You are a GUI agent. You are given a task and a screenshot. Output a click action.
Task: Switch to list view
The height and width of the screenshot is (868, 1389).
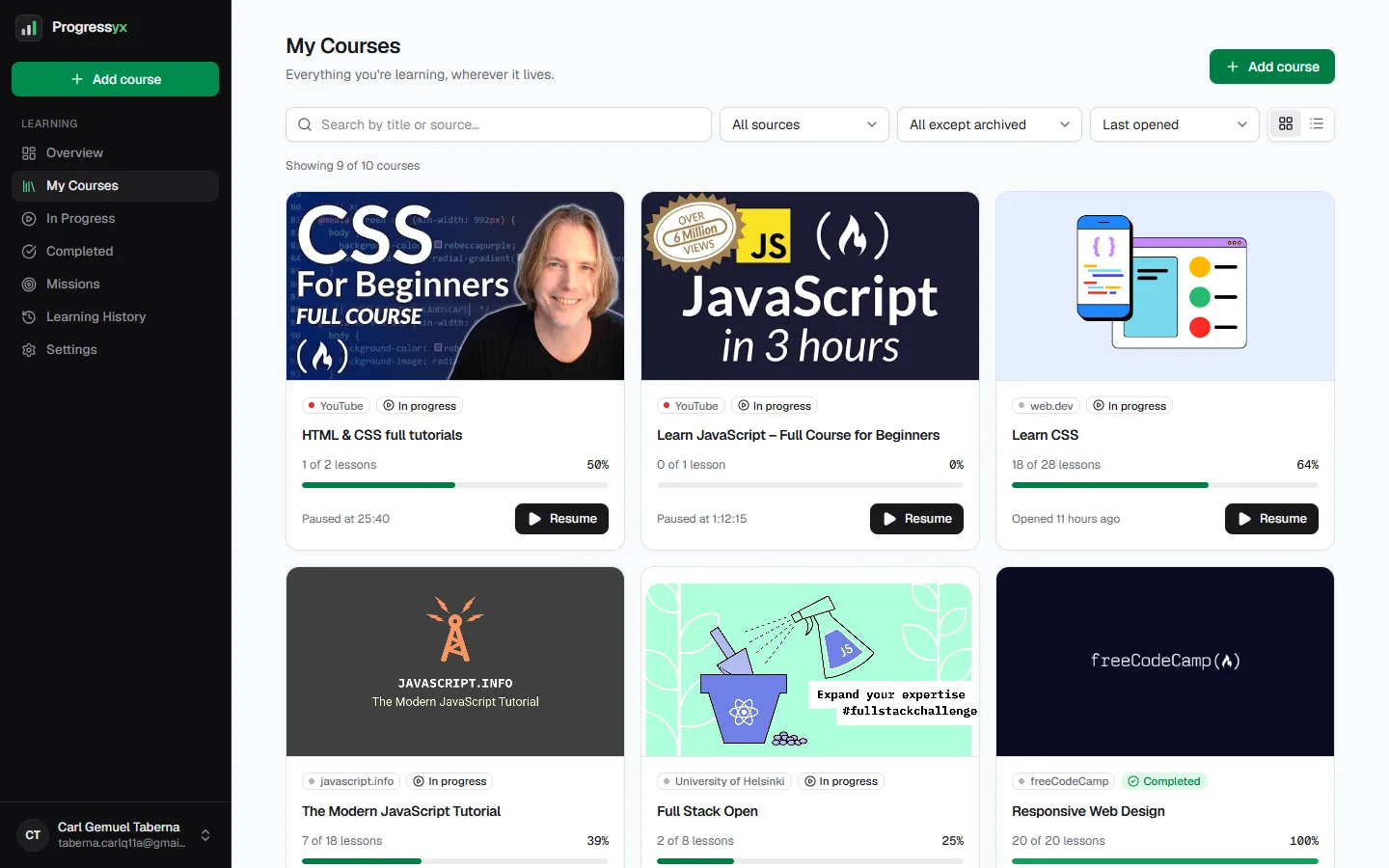click(1317, 124)
